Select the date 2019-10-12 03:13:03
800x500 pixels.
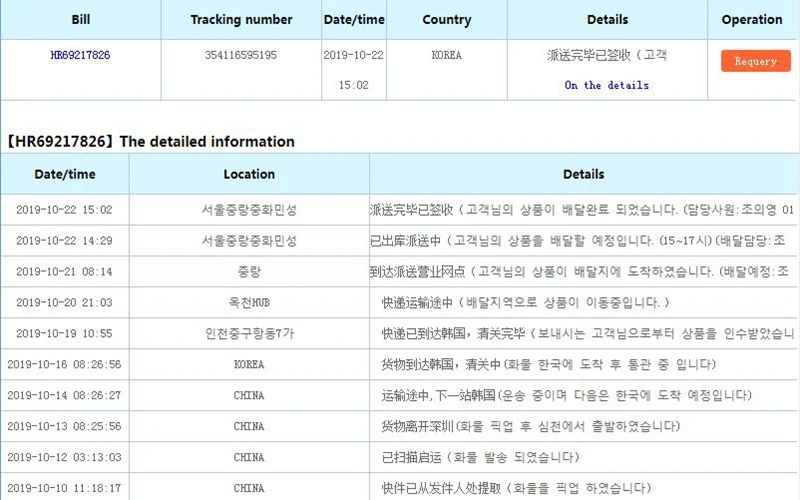[x=64, y=457]
